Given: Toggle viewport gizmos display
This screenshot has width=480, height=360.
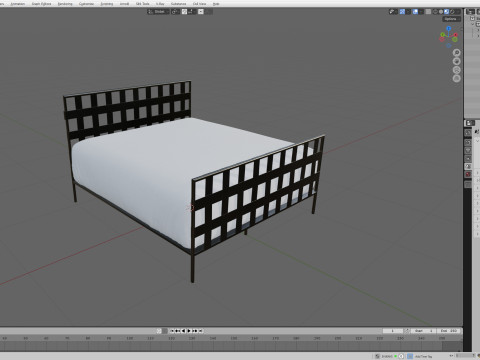Looking at the screenshot, I should coord(402,12).
